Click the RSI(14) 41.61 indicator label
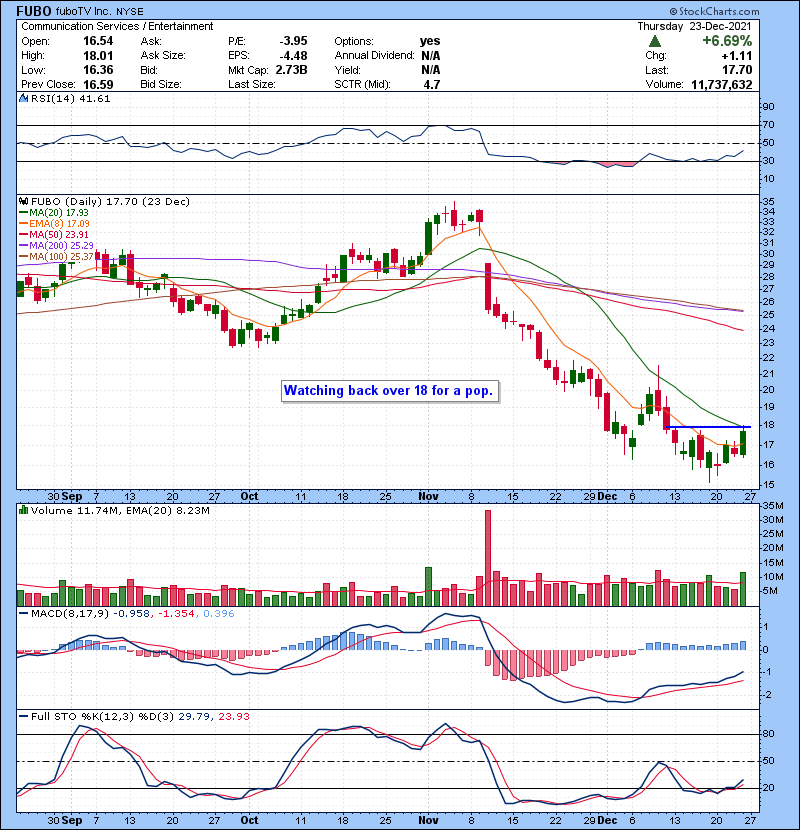The height and width of the screenshot is (830, 800). pyautogui.click(x=70, y=98)
